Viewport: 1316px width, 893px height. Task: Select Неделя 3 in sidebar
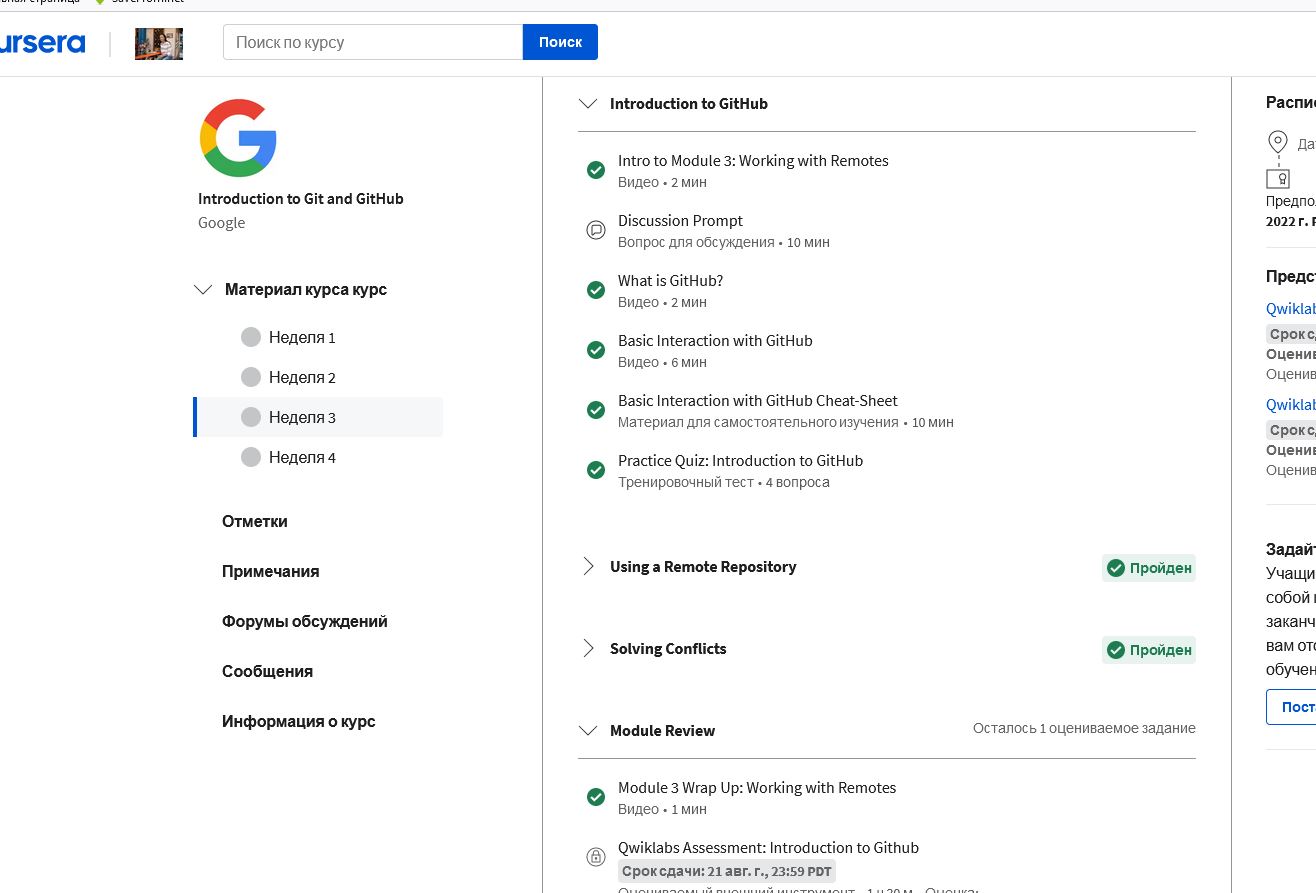point(318,417)
